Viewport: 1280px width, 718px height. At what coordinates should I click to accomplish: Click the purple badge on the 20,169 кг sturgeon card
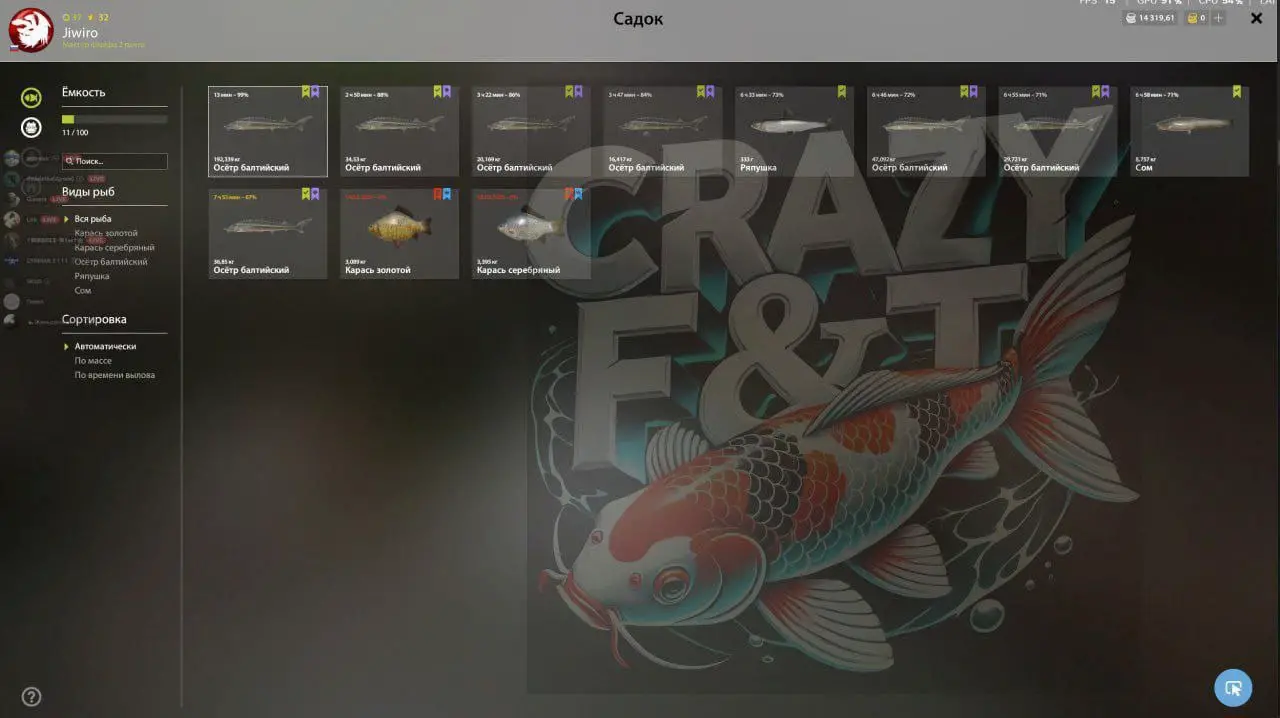point(579,91)
